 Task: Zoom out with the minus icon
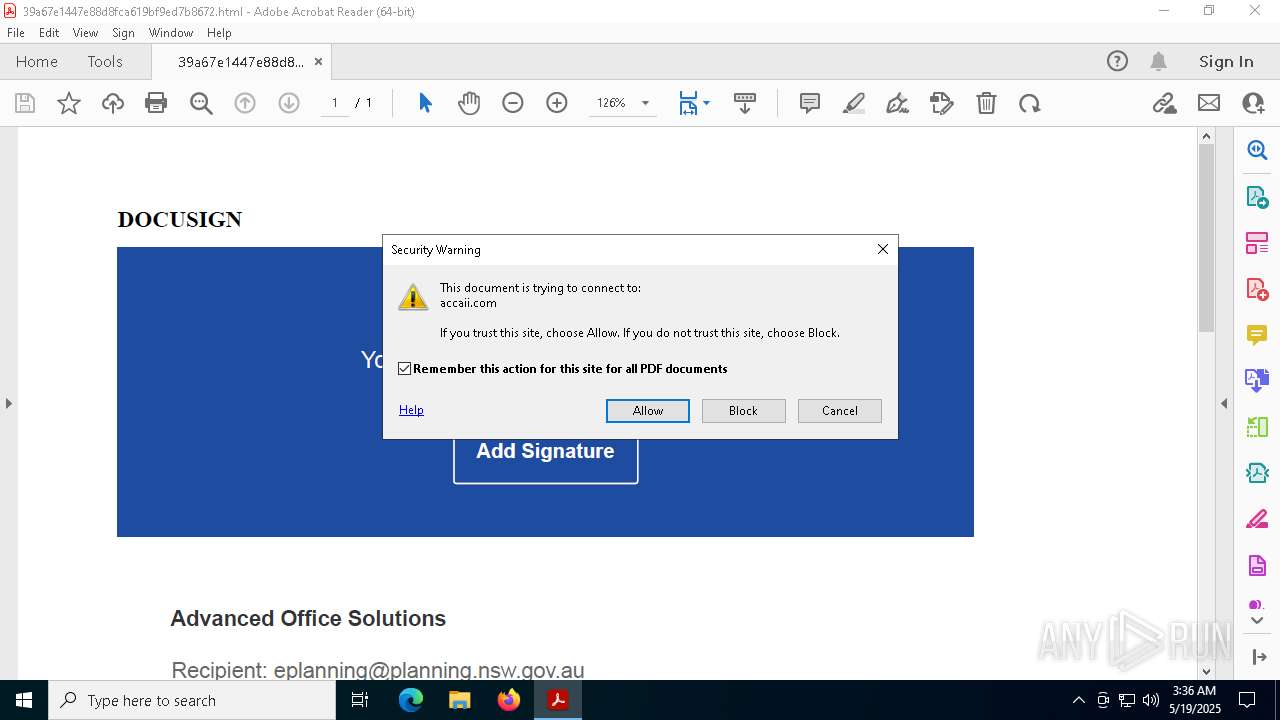pos(513,103)
